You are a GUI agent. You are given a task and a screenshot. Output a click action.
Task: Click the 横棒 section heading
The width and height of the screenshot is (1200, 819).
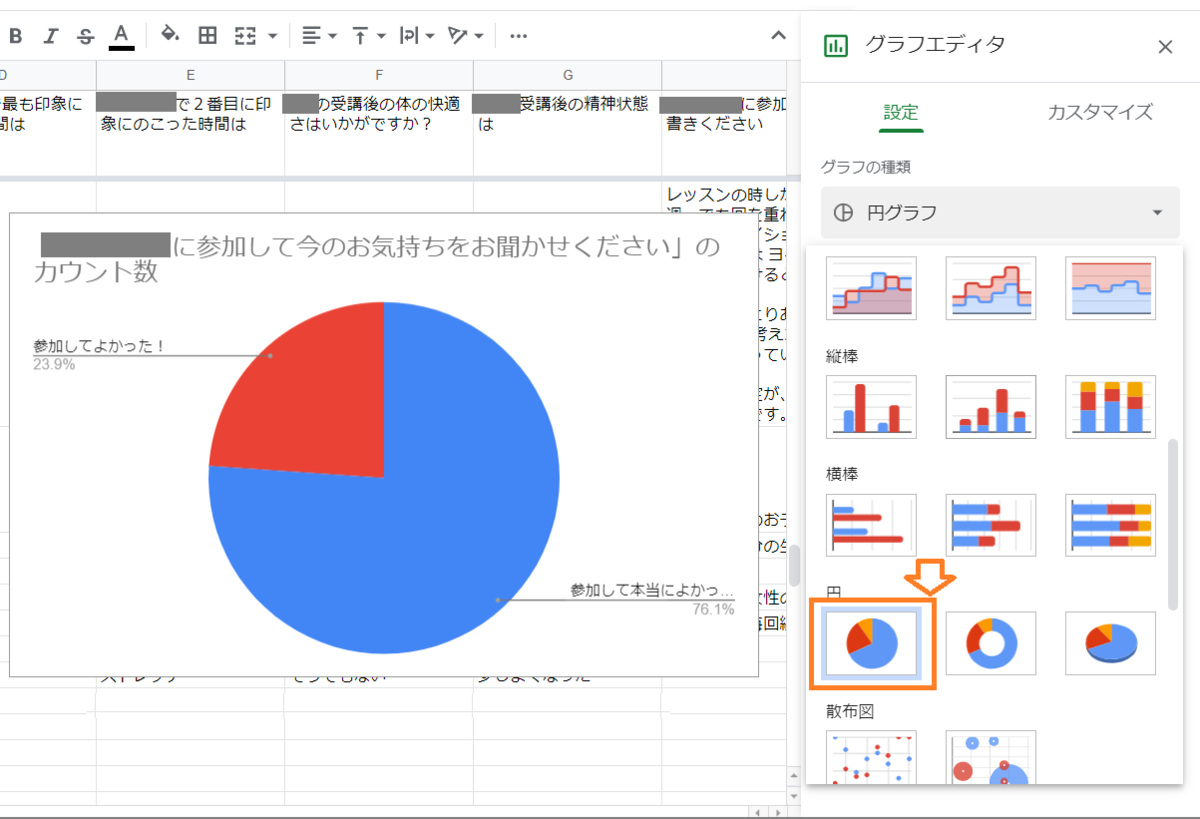tap(842, 473)
